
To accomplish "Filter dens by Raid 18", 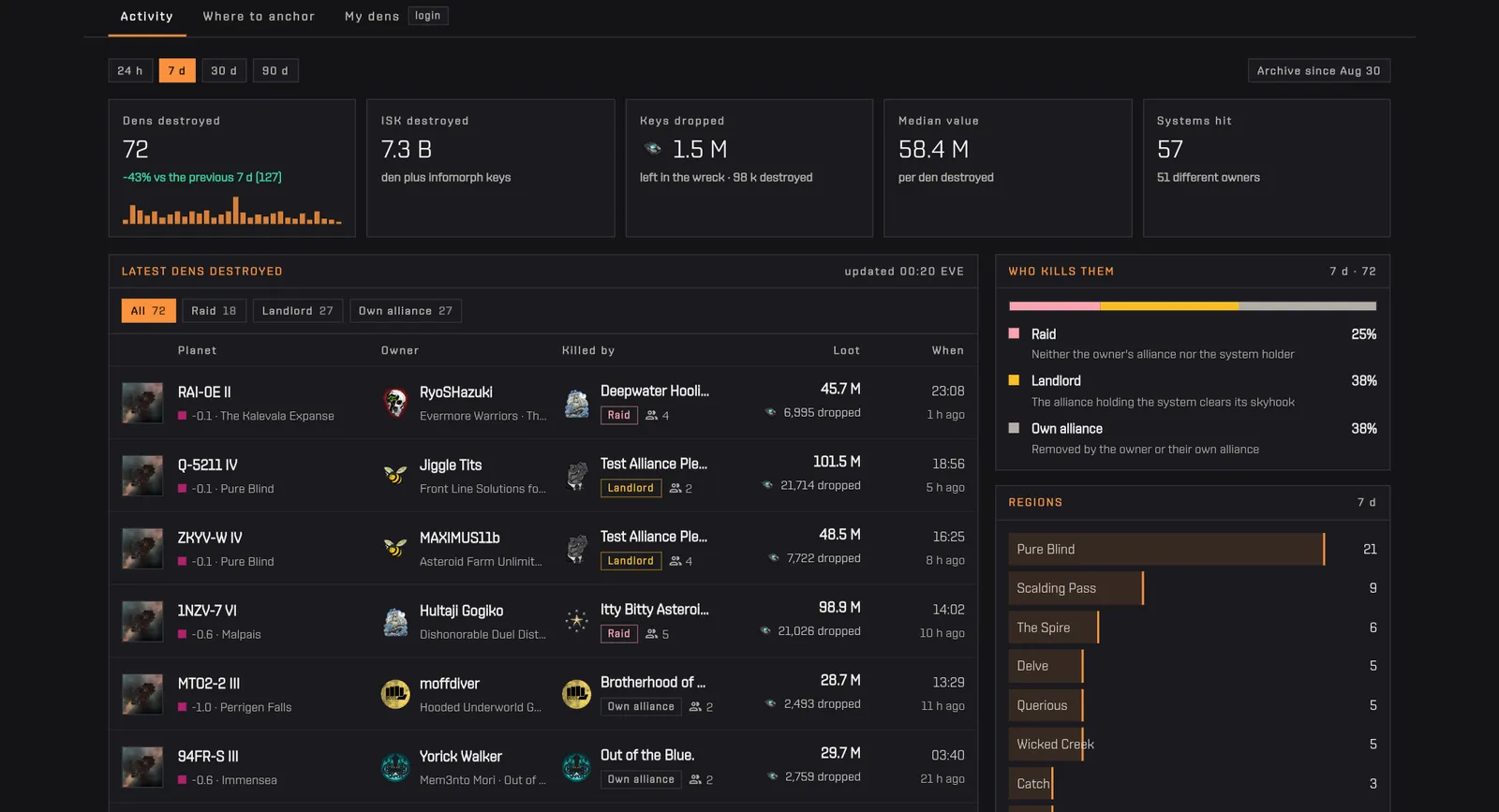I will click(214, 311).
